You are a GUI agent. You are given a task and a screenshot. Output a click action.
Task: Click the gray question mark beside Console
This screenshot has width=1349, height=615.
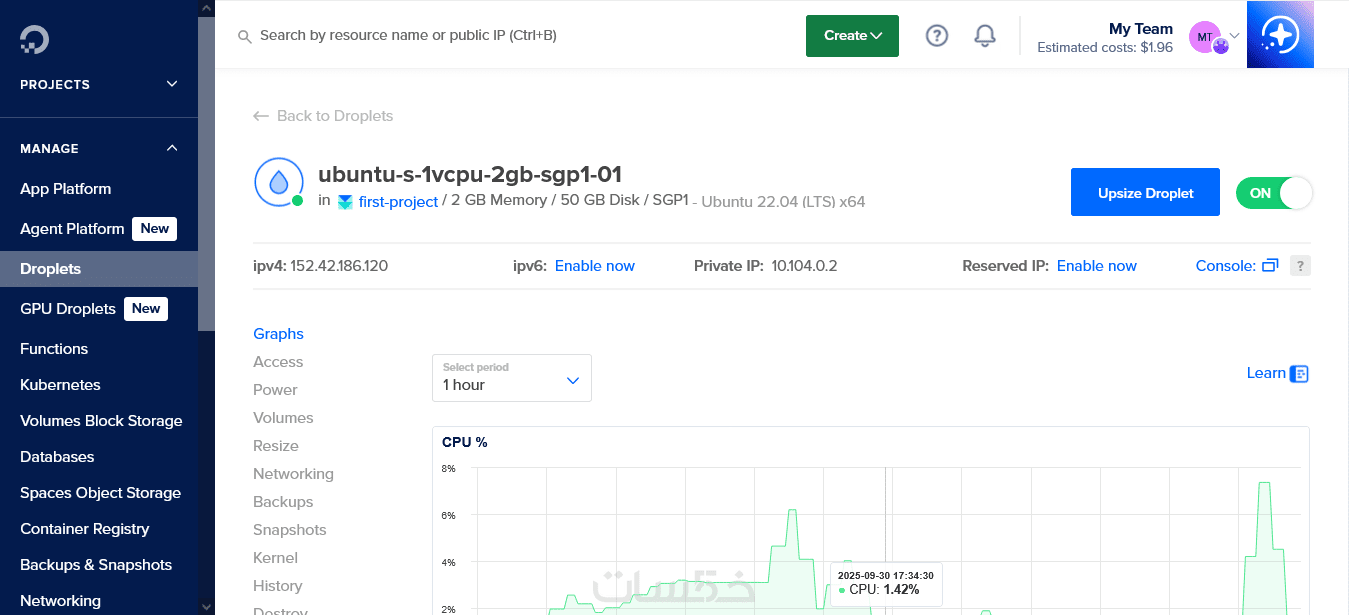[x=1300, y=266]
